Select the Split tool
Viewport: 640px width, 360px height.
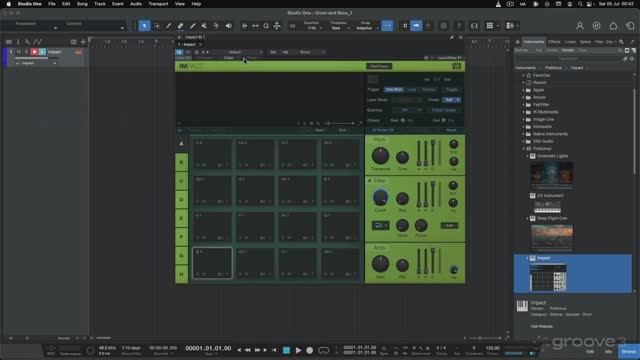tap(169, 26)
